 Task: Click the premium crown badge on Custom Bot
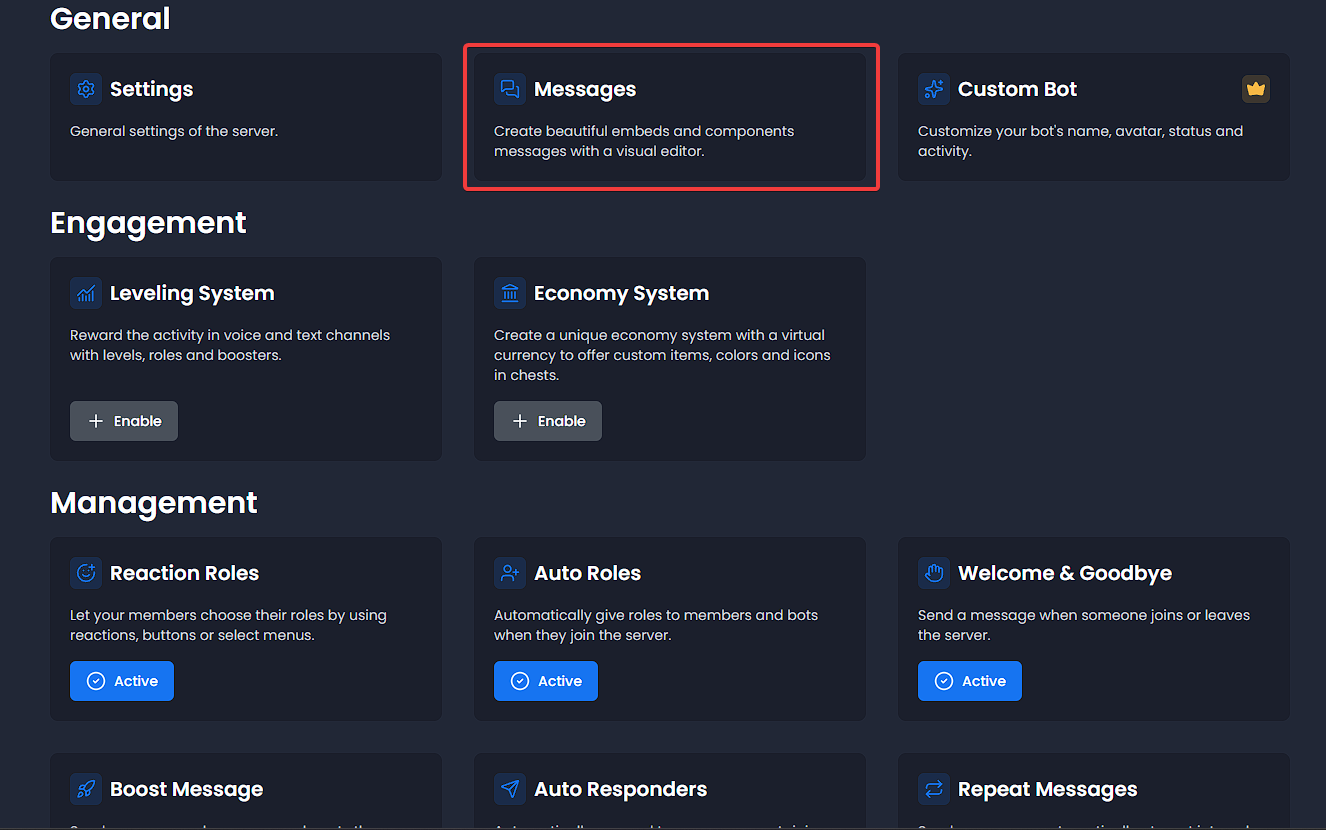coord(1256,89)
